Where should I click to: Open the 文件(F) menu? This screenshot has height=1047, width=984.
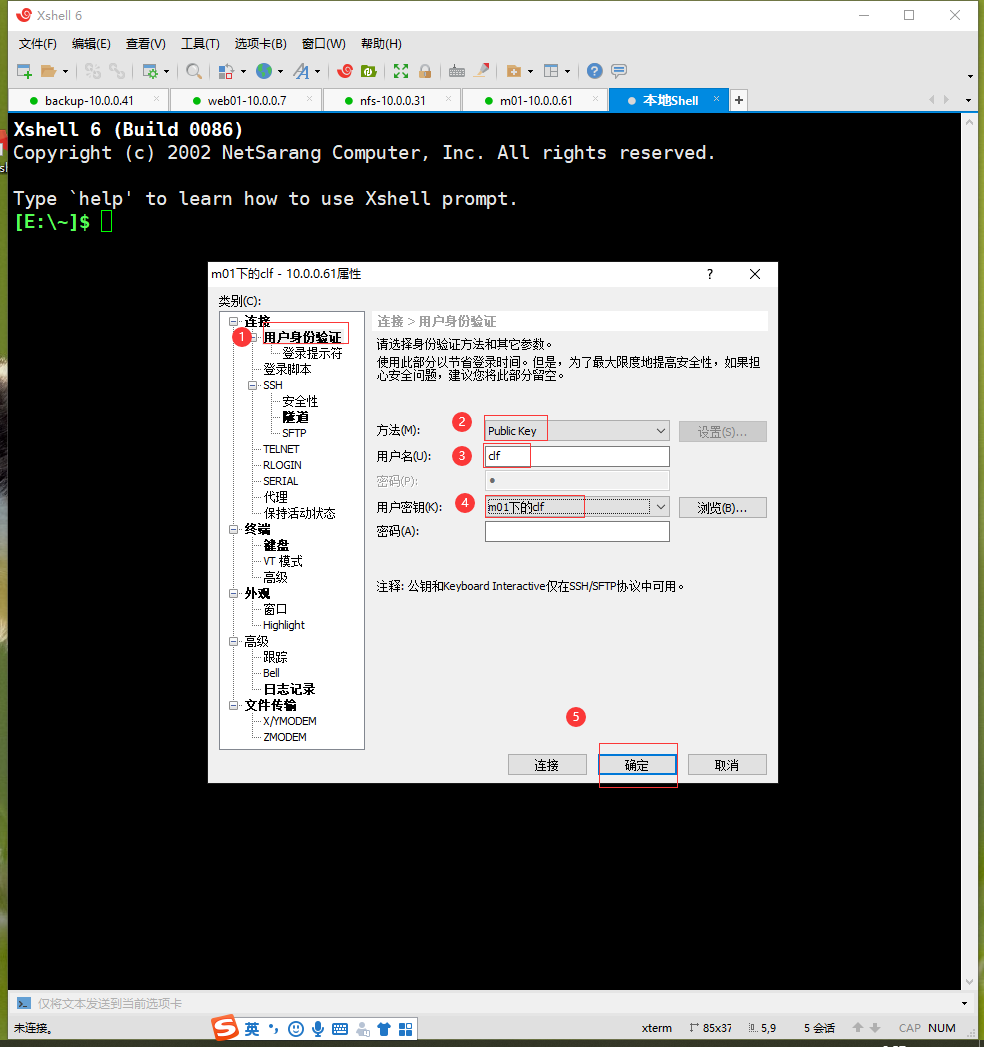coord(37,43)
